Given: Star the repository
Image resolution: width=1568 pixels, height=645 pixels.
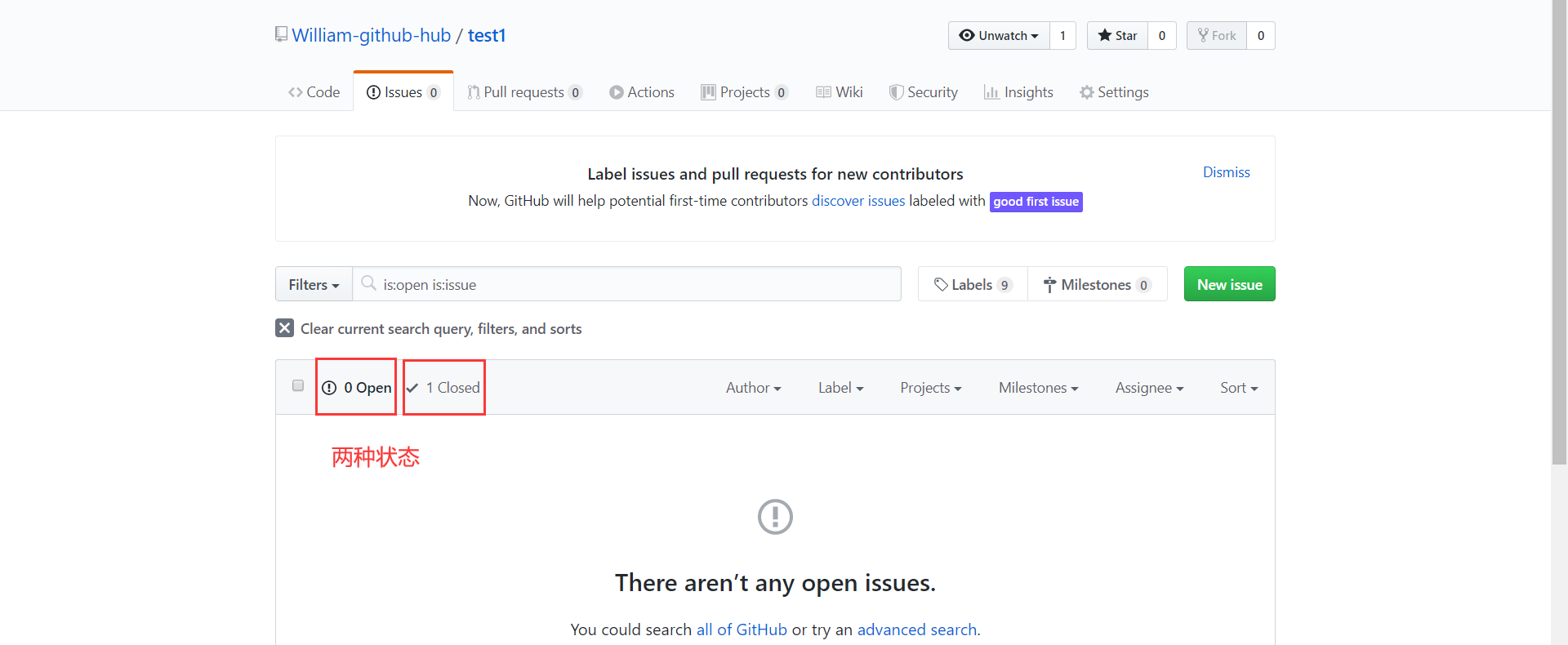Looking at the screenshot, I should [x=1117, y=35].
